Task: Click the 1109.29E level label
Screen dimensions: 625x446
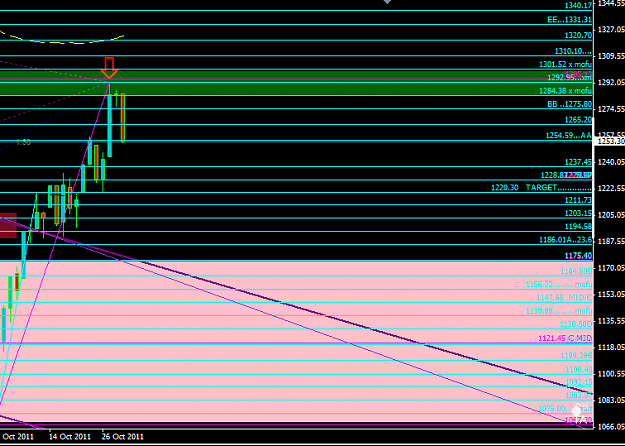Action: click(x=576, y=355)
